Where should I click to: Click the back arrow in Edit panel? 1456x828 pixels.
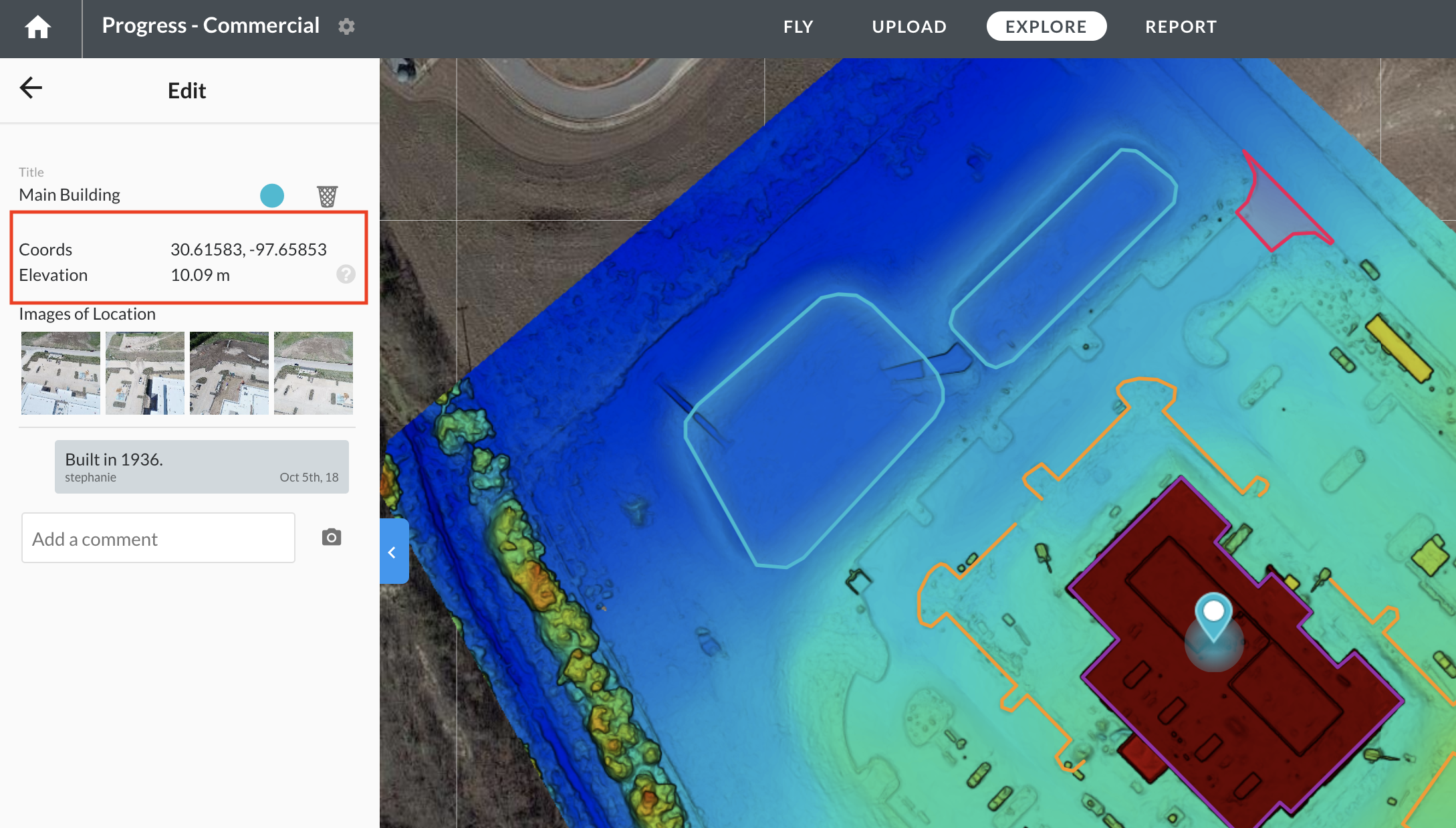(31, 88)
